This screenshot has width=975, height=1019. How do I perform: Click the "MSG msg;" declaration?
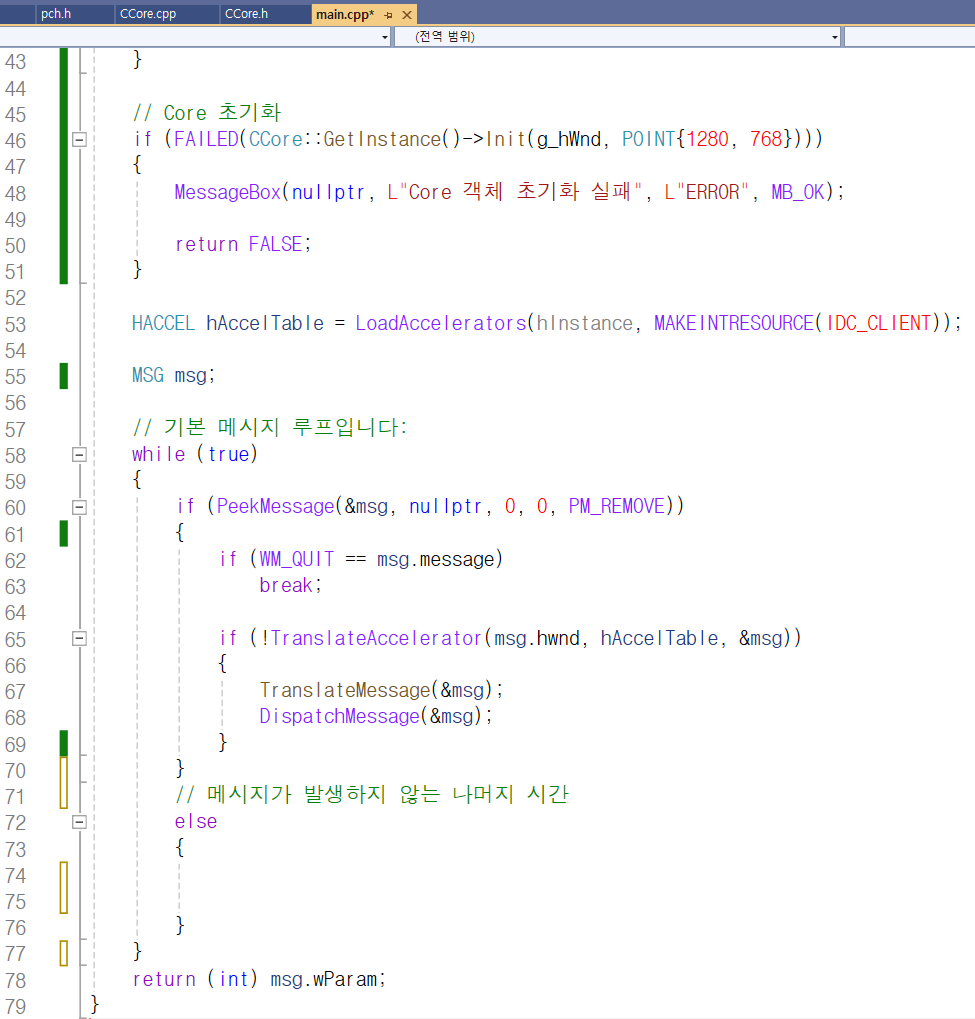(x=174, y=376)
